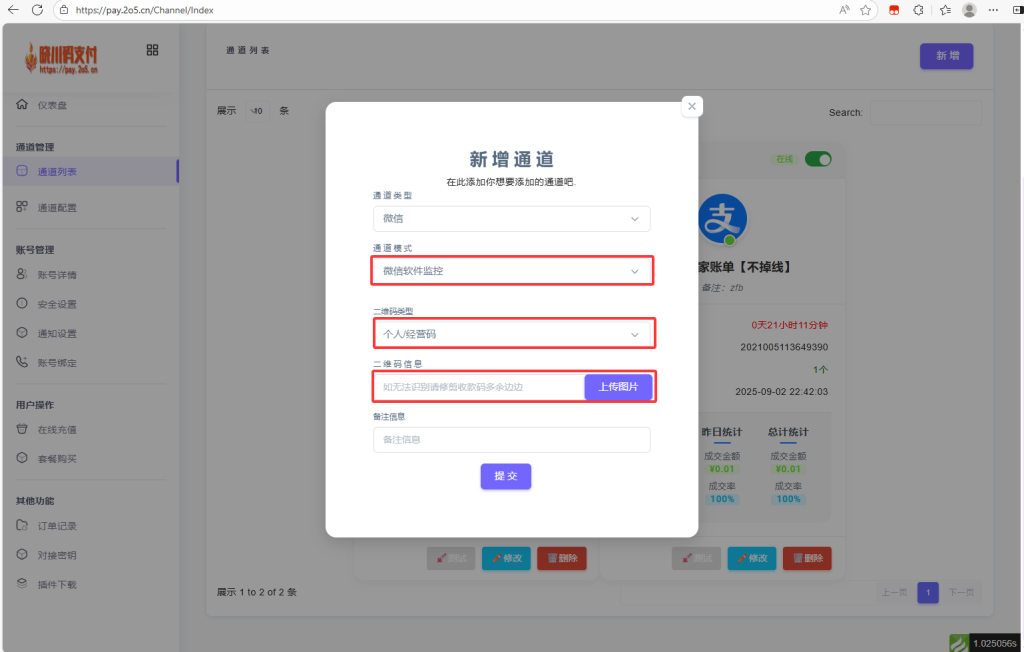
Task: Open the 二维码类型 dropdown
Action: click(511, 334)
